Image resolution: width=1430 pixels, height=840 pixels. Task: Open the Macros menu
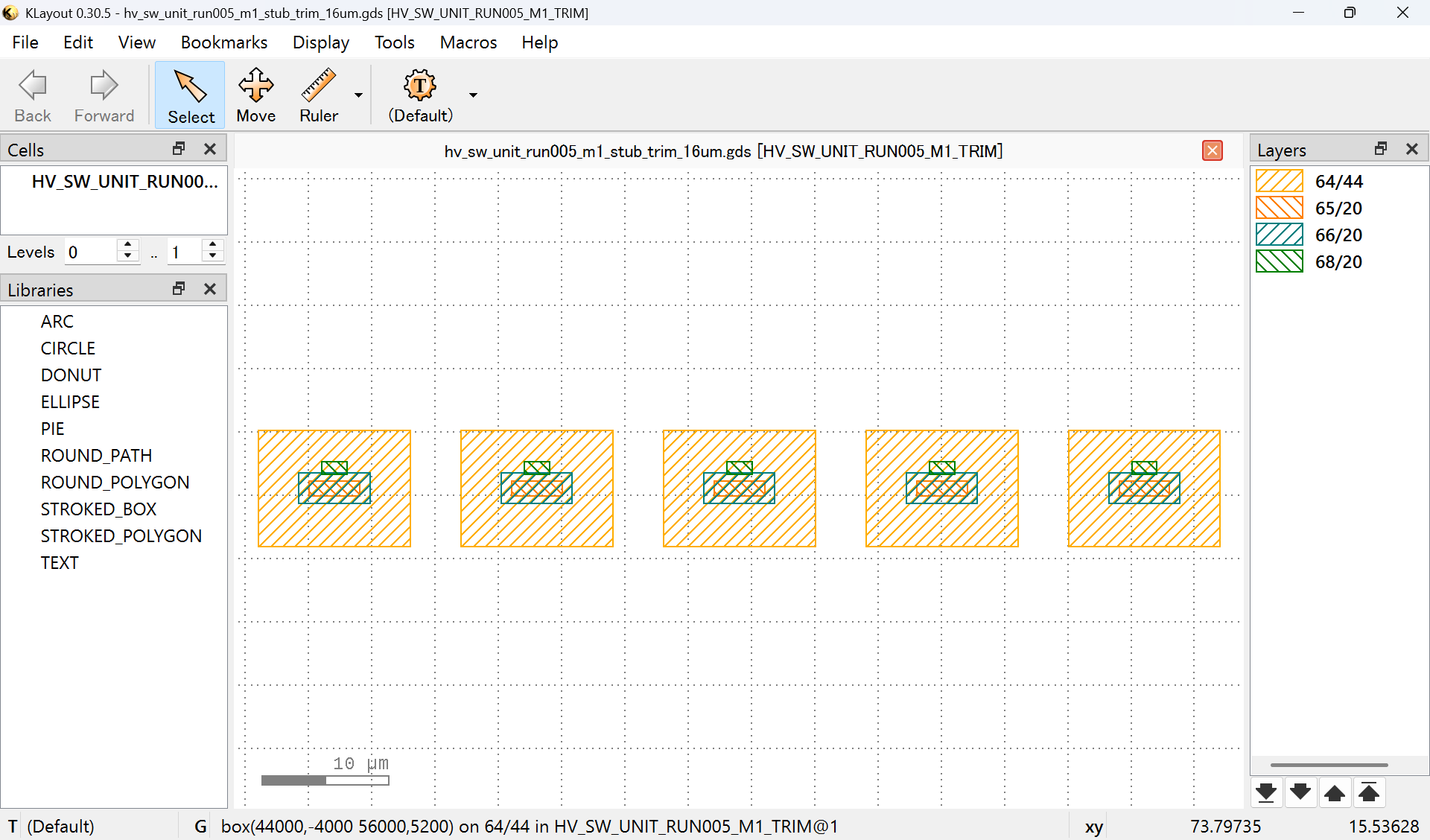[468, 42]
